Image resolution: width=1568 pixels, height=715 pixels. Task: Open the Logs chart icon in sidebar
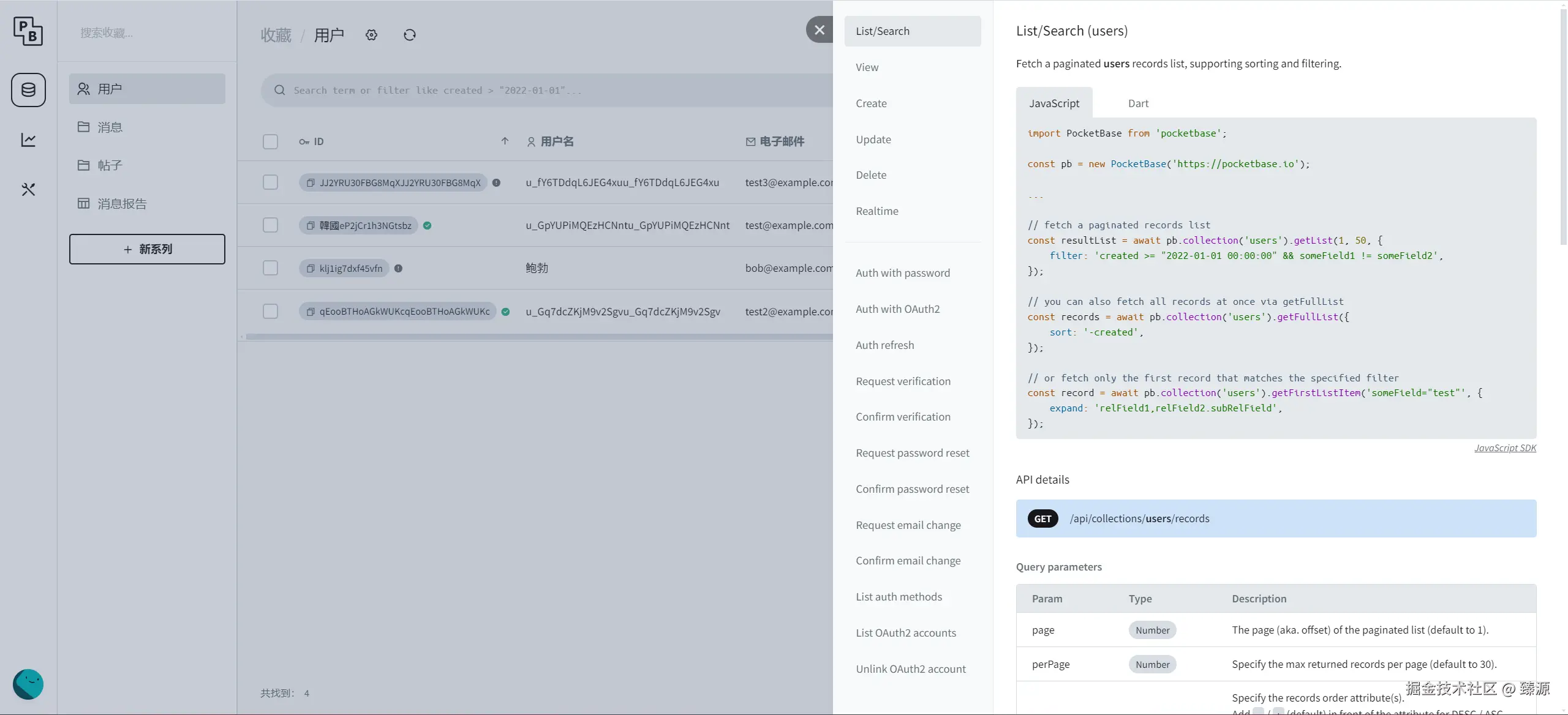tap(28, 140)
